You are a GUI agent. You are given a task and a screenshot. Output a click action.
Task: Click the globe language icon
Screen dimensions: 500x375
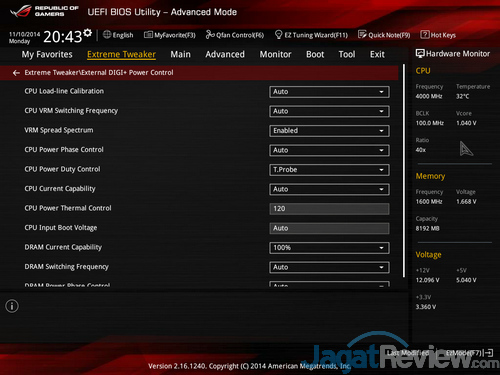point(107,34)
